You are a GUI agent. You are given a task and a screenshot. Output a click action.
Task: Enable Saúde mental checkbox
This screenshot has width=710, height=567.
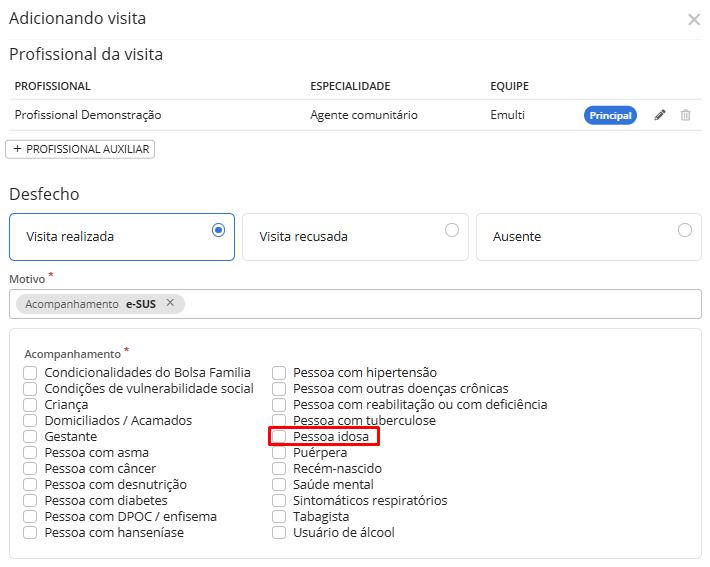tap(279, 485)
